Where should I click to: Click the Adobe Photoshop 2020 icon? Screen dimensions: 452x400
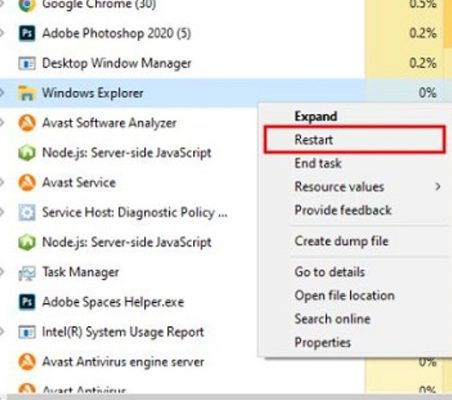point(27,33)
